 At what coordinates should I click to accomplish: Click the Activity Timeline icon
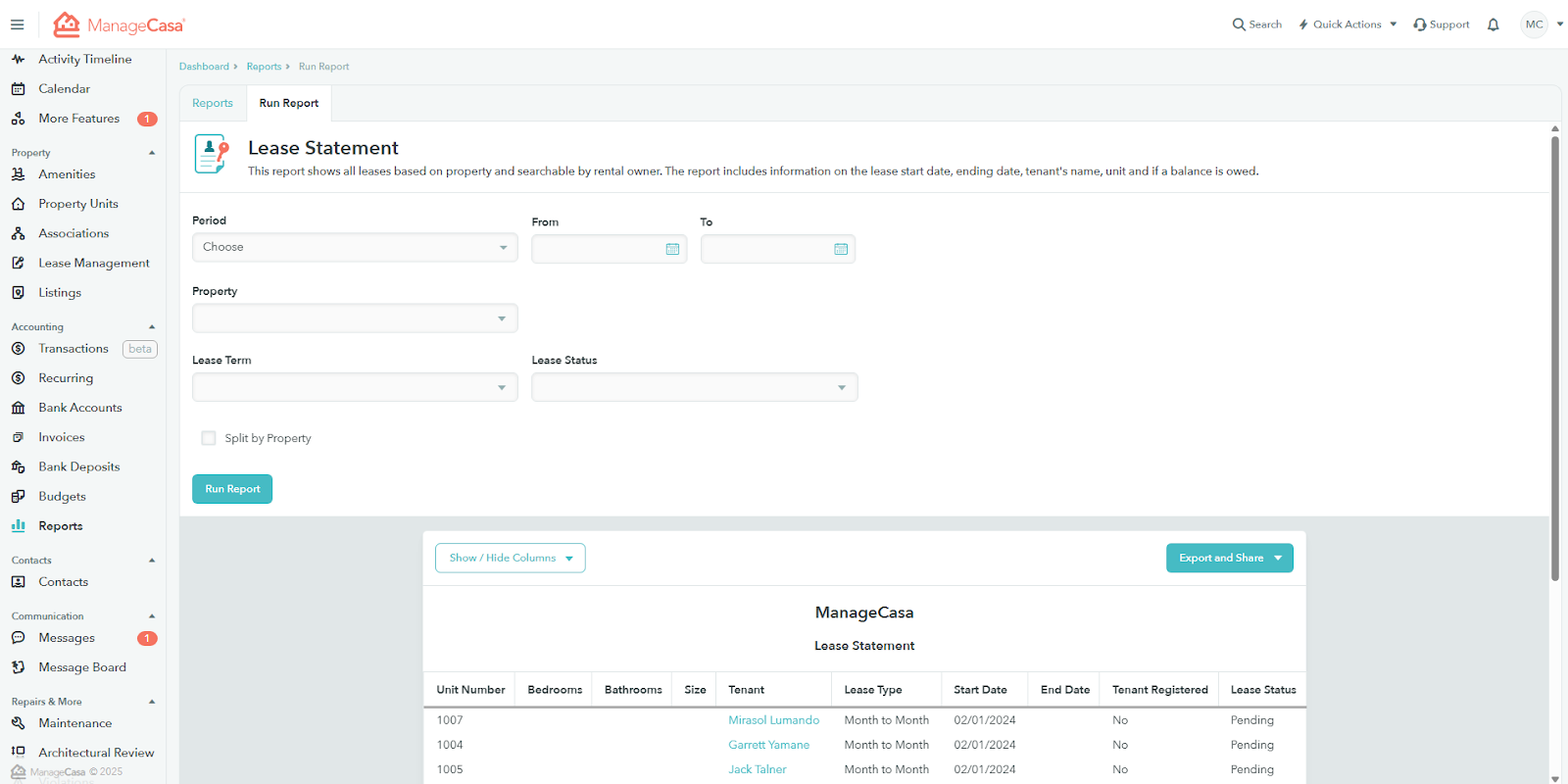pyautogui.click(x=18, y=59)
